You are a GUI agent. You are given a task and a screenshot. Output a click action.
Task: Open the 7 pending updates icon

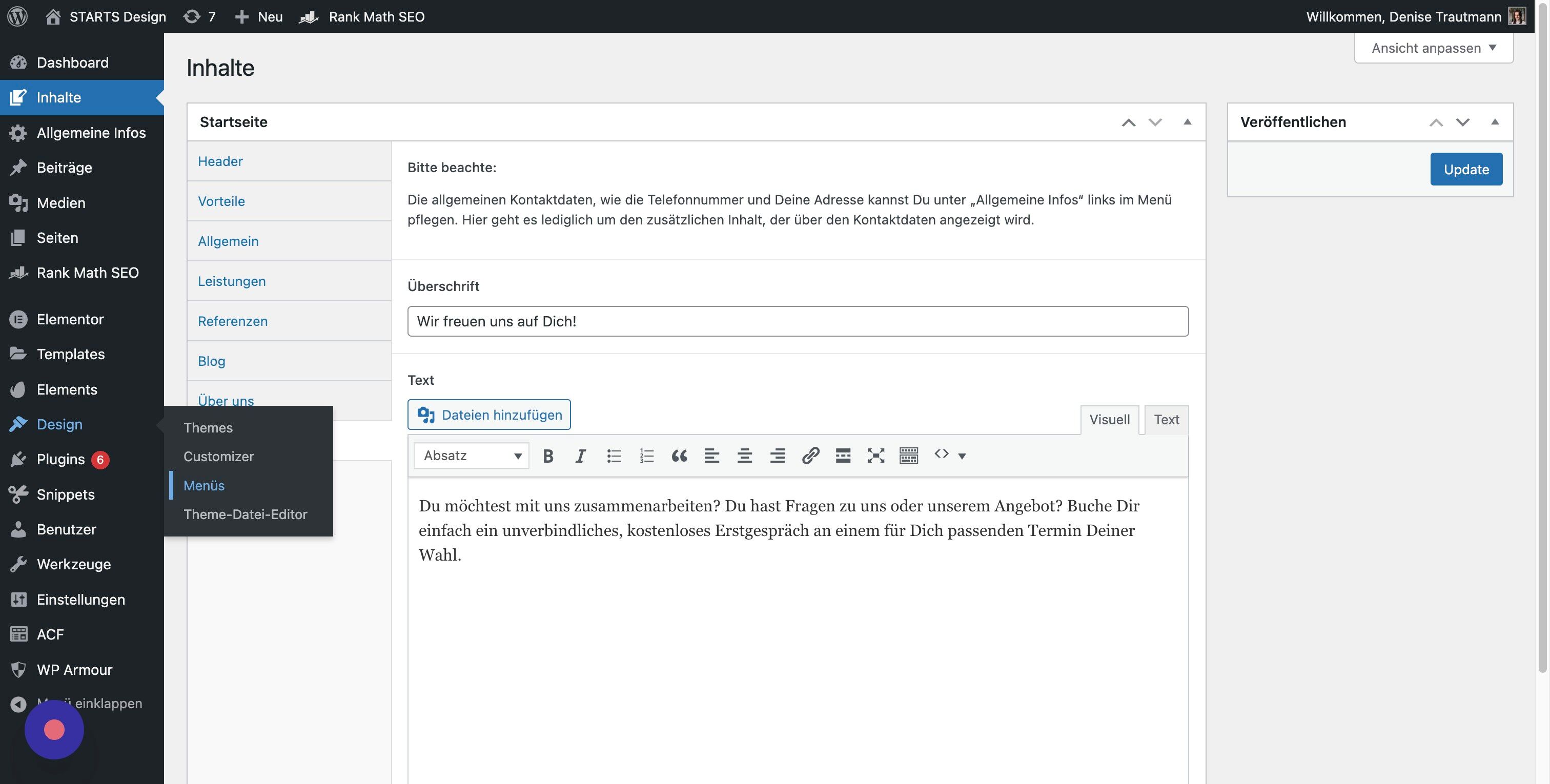tap(199, 16)
